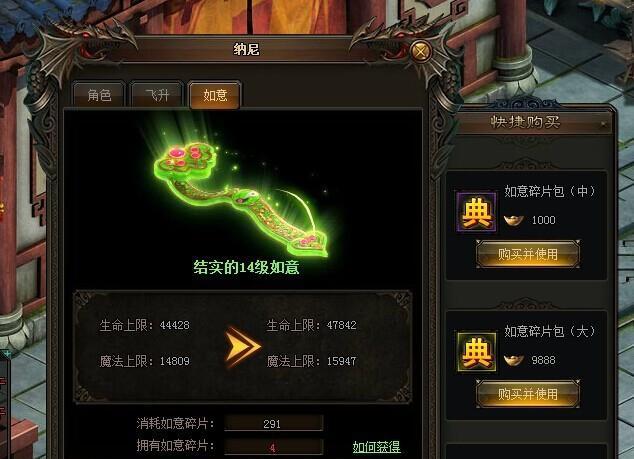Switch to the 角色 tab
This screenshot has width=634, height=459.
point(99,95)
